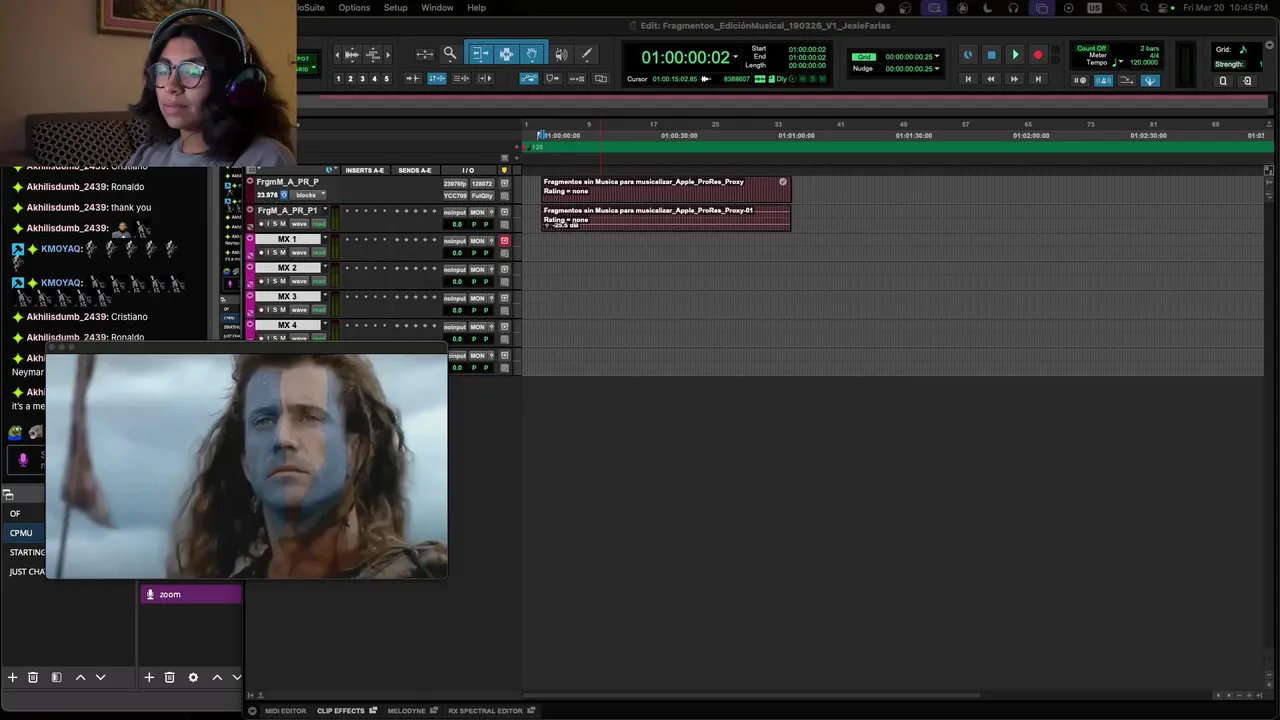Image resolution: width=1280 pixels, height=720 pixels.
Task: Open the Setup menu
Action: click(x=396, y=7)
